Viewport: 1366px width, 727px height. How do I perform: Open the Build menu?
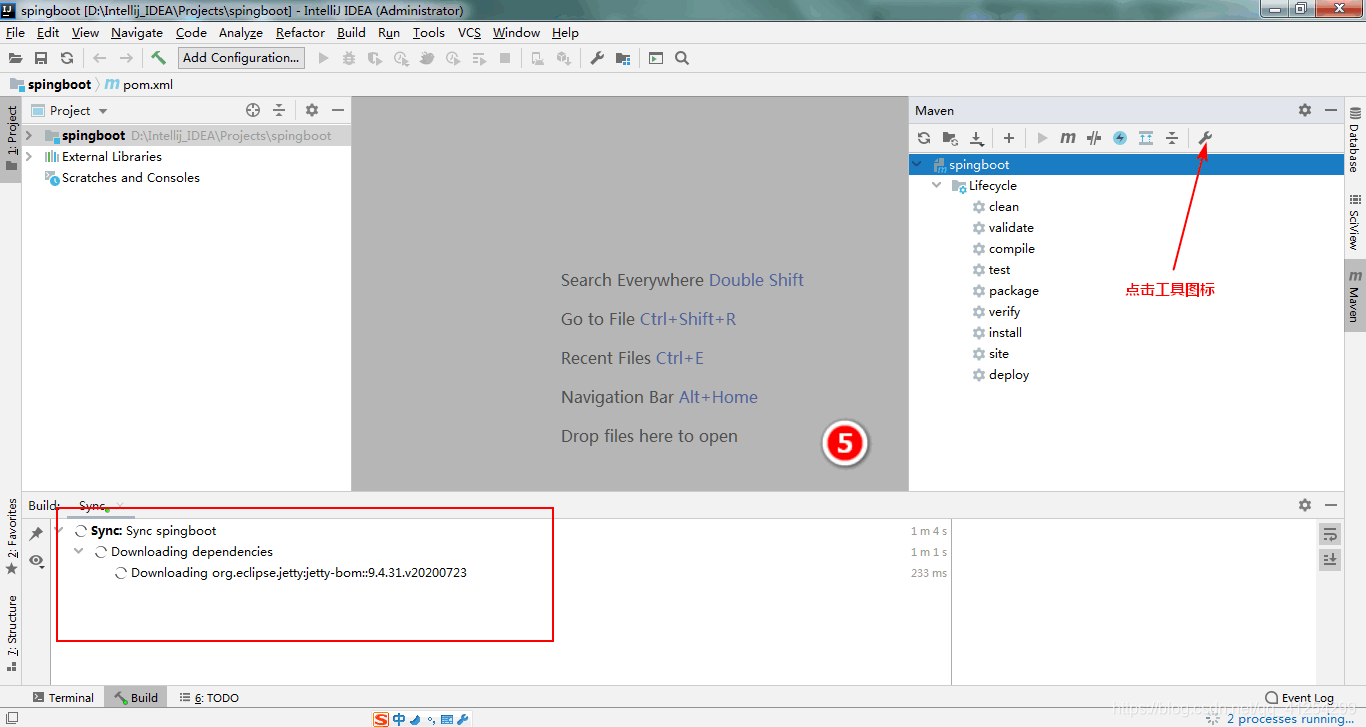351,33
